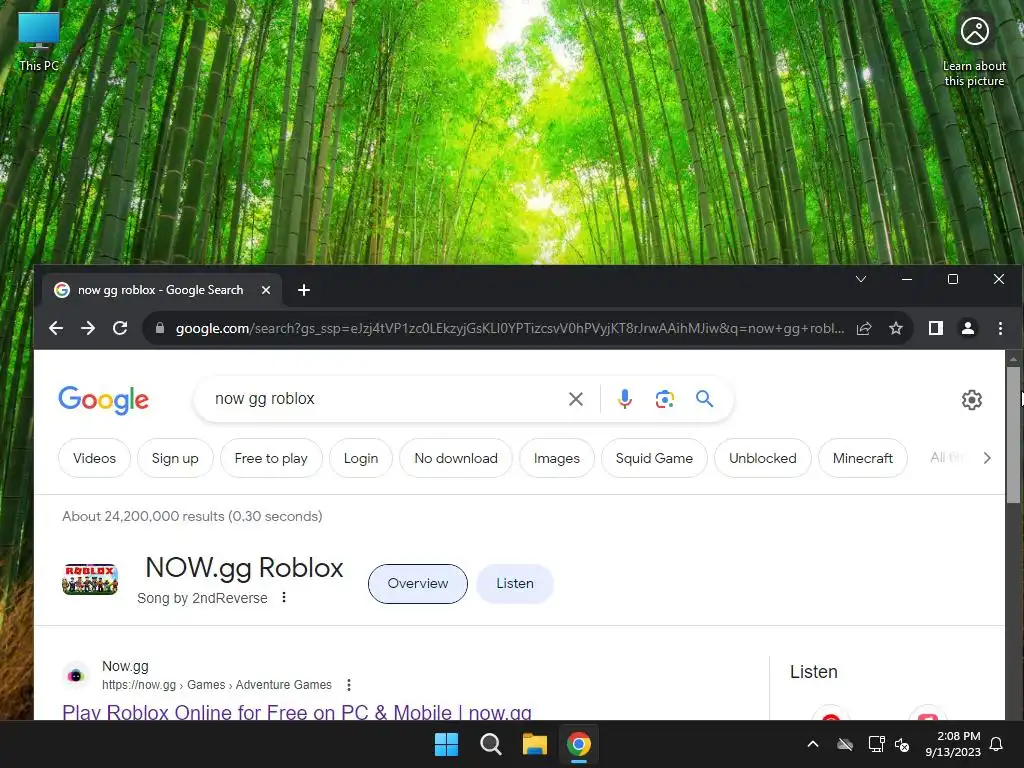Select the 'now gg roblox - Google Search' tab
Viewport: 1024px width, 768px height.
tap(161, 290)
